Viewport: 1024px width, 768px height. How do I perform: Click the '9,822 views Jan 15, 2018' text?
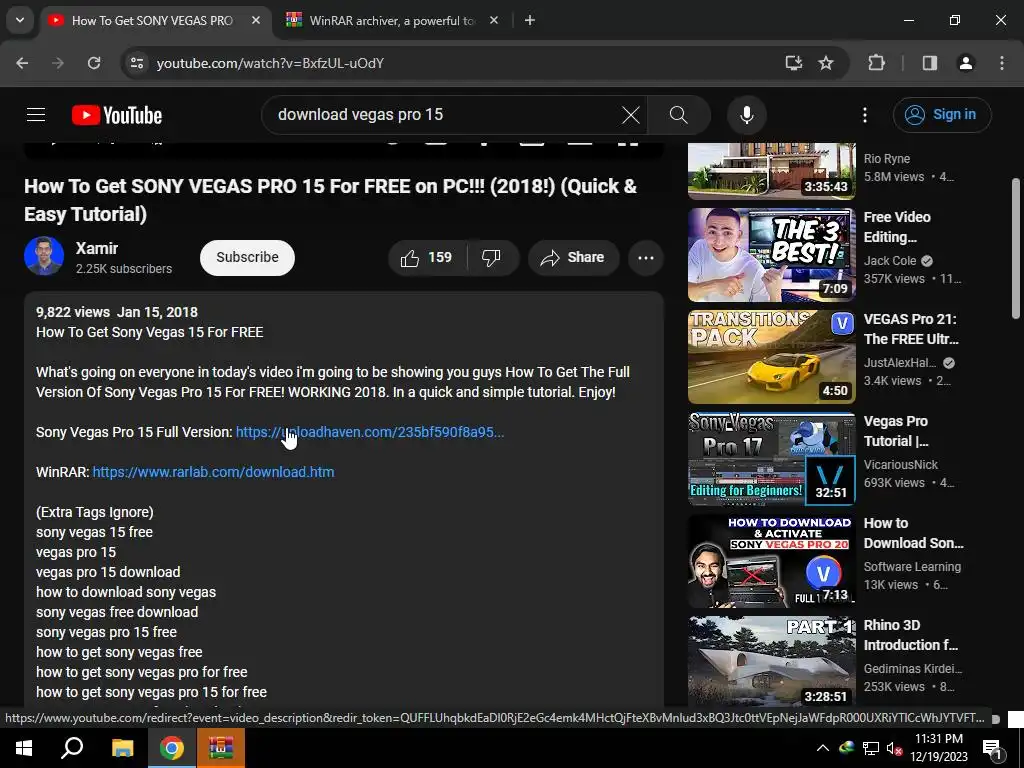117,312
